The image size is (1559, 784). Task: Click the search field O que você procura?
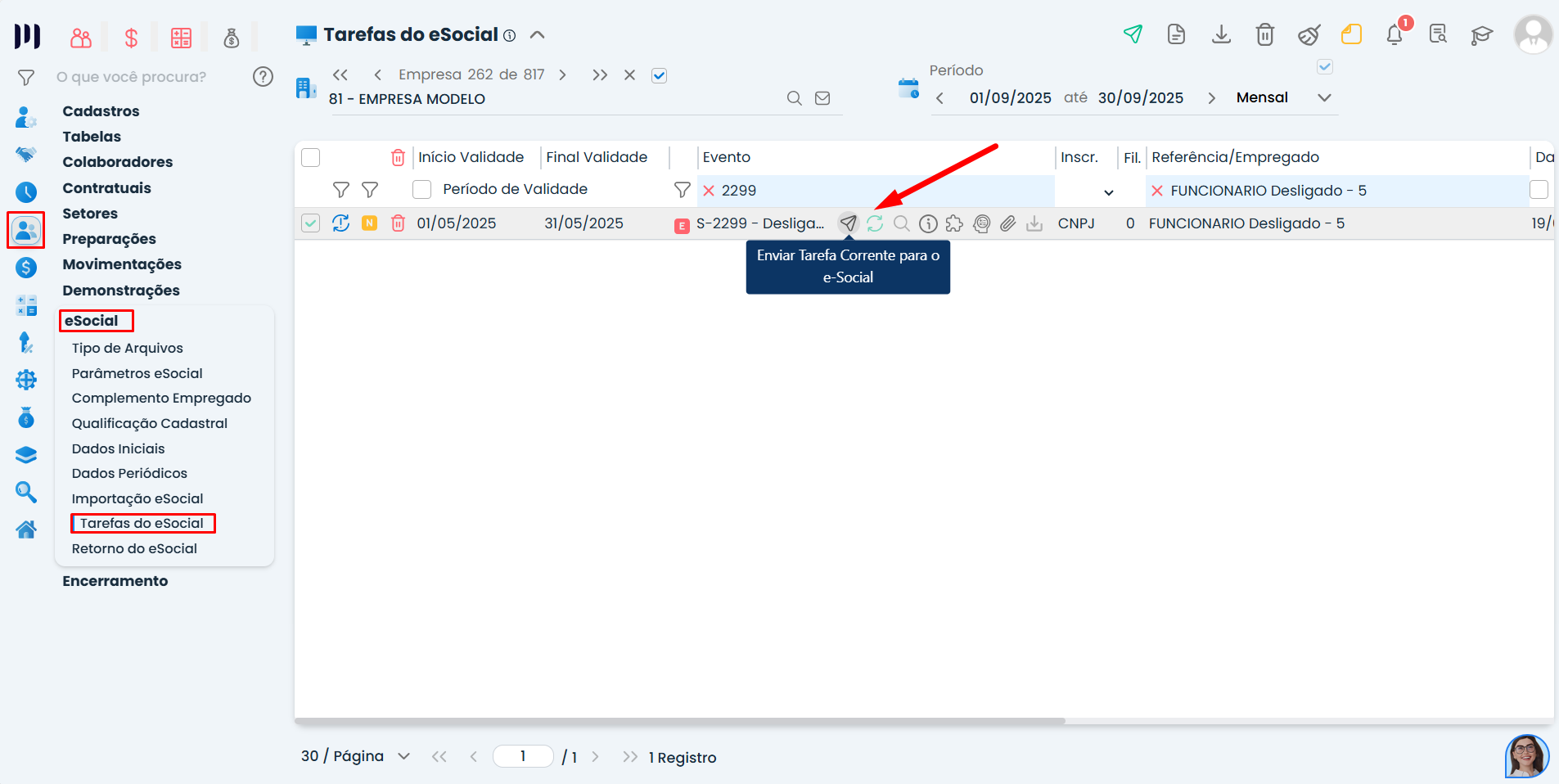tap(131, 77)
